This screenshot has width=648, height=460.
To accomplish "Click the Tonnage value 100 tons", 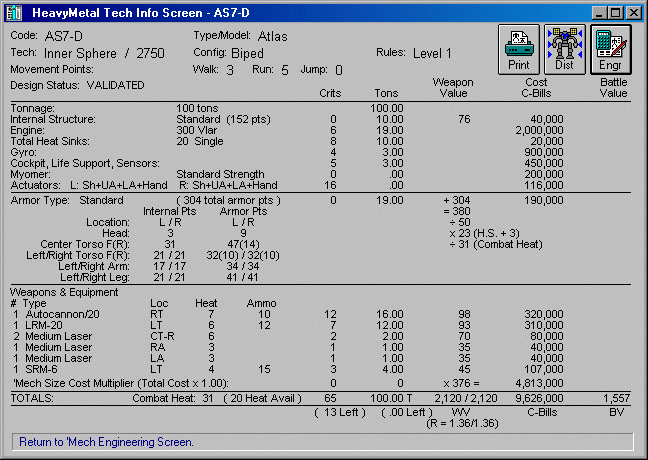I will coord(197,108).
